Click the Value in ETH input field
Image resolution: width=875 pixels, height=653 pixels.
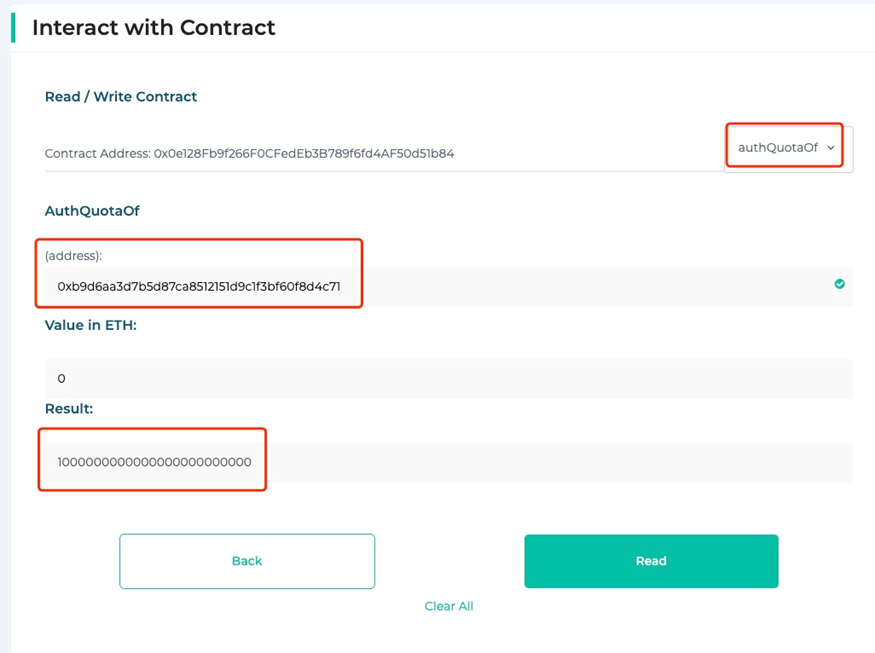click(x=449, y=378)
